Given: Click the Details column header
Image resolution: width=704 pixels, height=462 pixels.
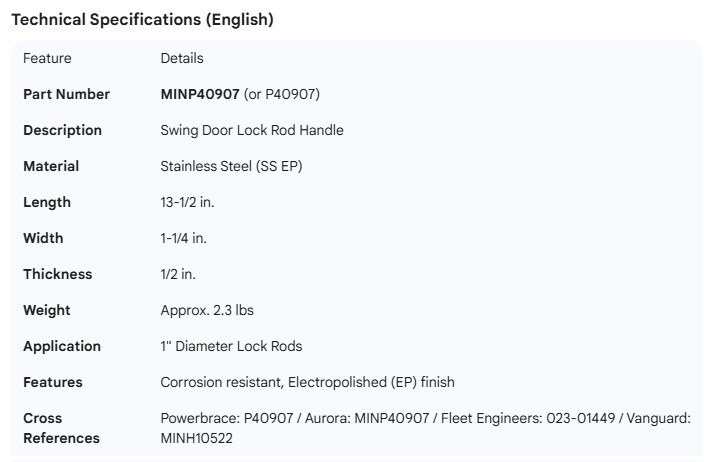Looking at the screenshot, I should (181, 58).
